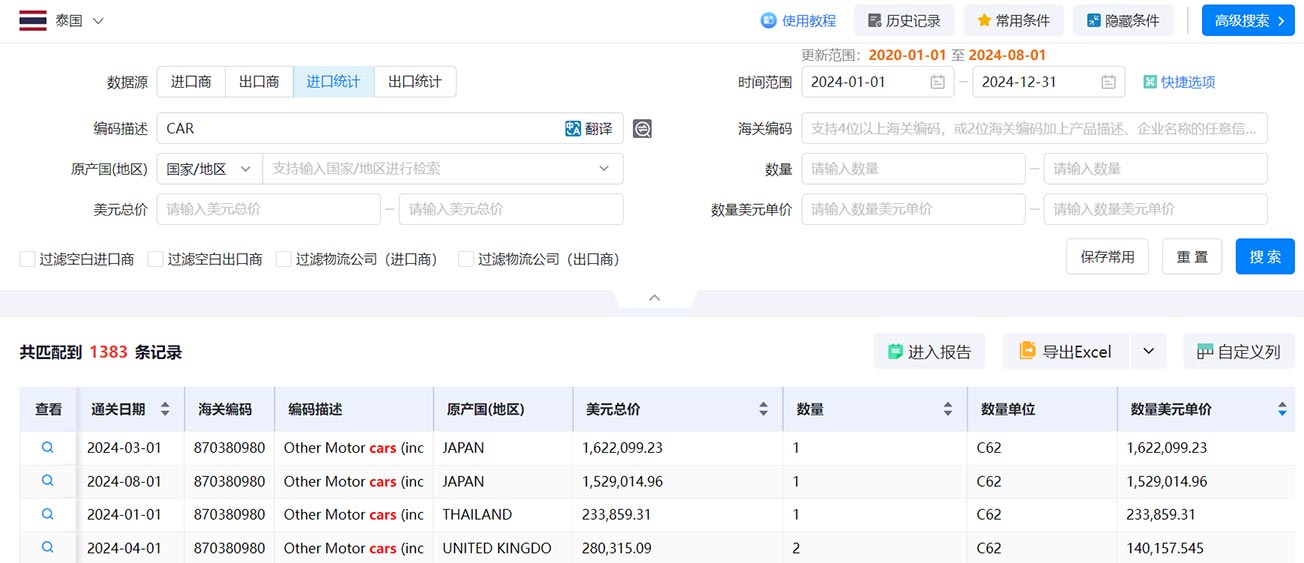
Task: Click the maximum 数量 input
Action: [1155, 169]
